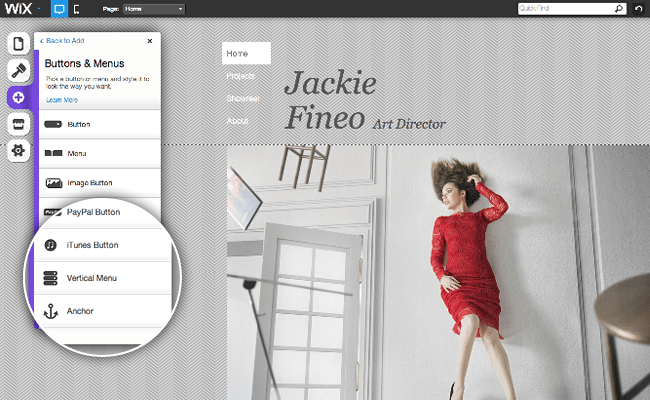This screenshot has height=400, width=650.
Task: Add a PayPal Button element
Action: pos(102,212)
